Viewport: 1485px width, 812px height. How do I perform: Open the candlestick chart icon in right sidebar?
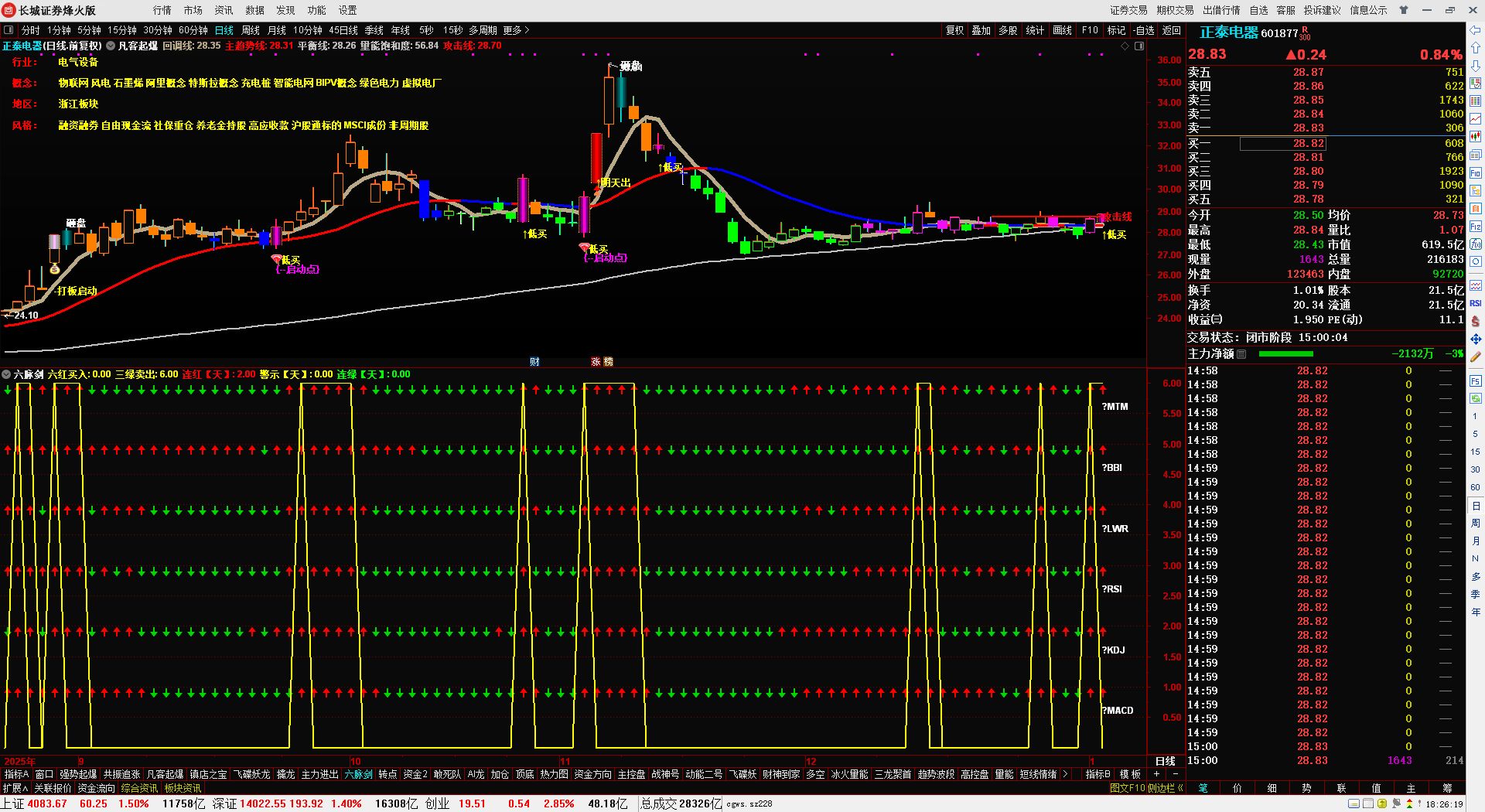(x=1476, y=137)
